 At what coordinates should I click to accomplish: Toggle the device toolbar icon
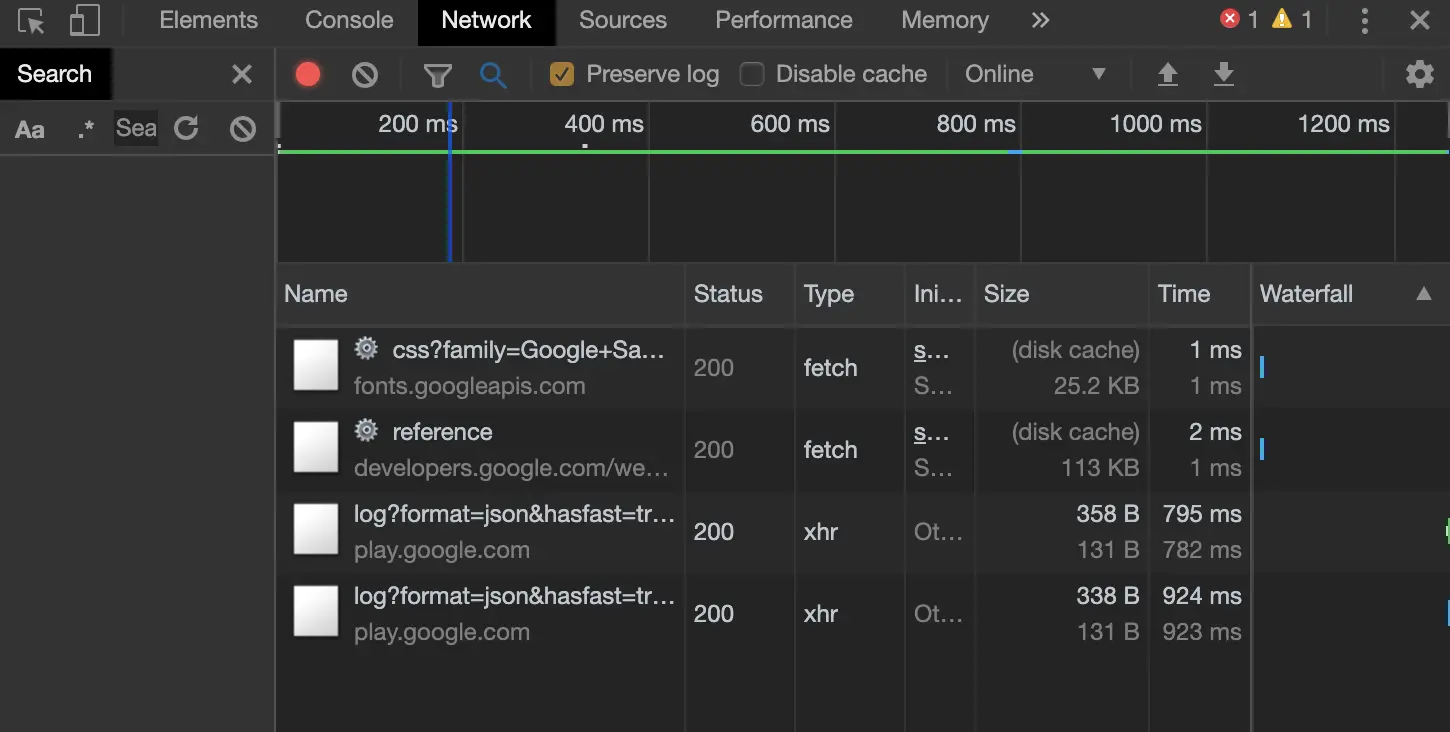pyautogui.click(x=85, y=21)
